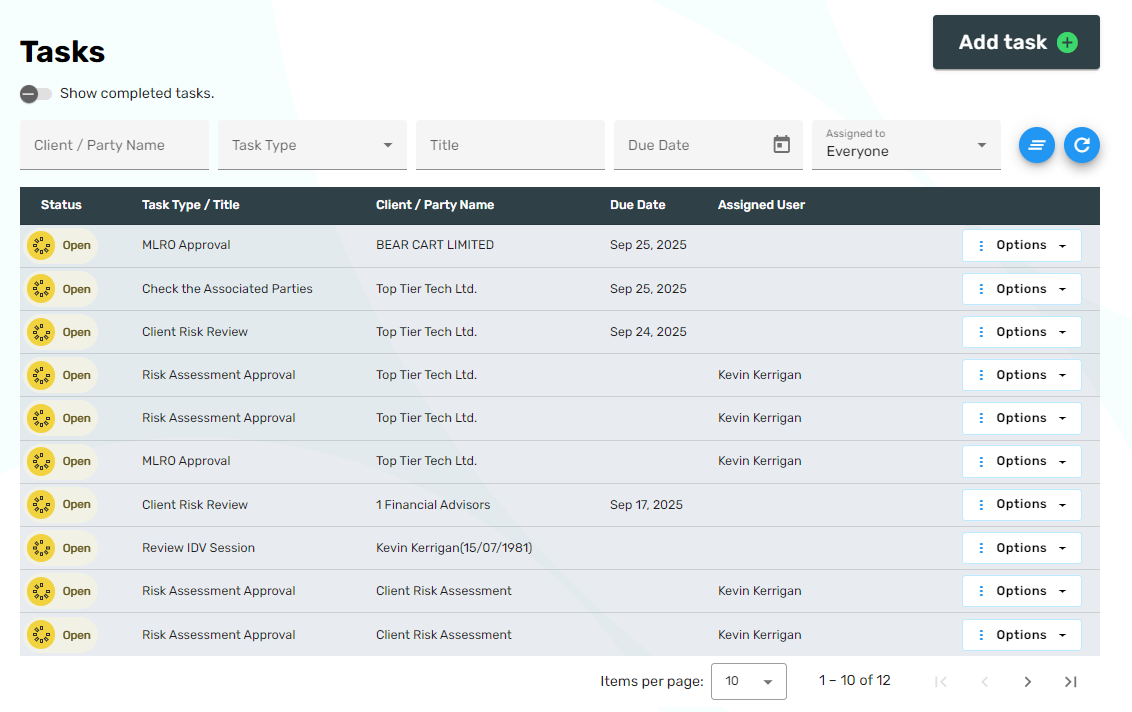Sort by Due Date column header
Screen dimensions: 1132x712
[637, 205]
